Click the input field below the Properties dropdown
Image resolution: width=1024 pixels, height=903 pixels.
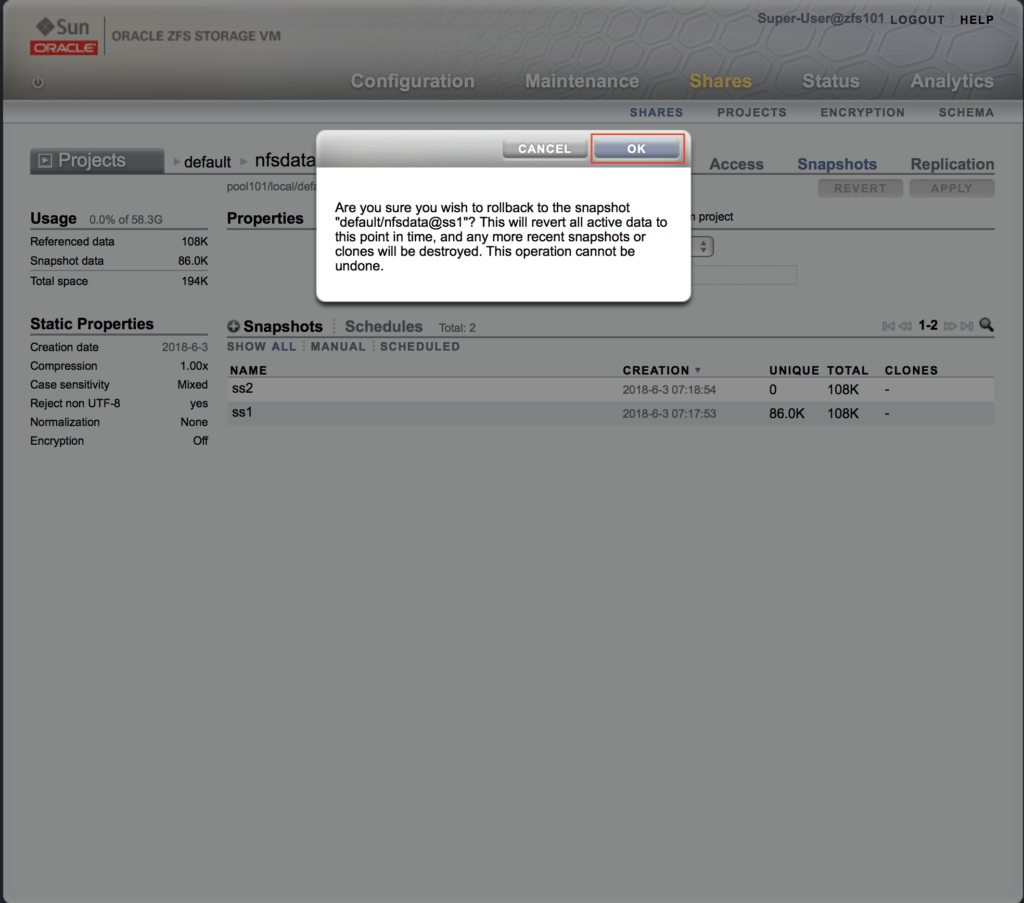[x=744, y=275]
